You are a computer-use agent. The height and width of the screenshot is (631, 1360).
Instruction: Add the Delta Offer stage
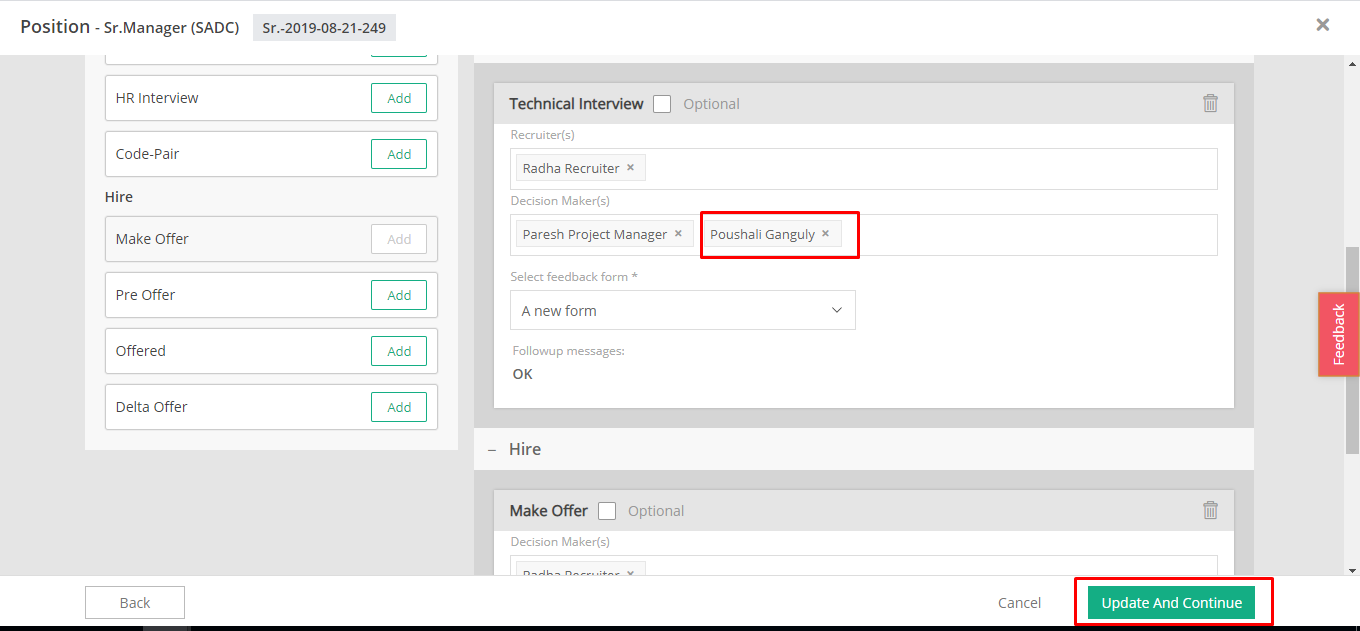point(399,407)
